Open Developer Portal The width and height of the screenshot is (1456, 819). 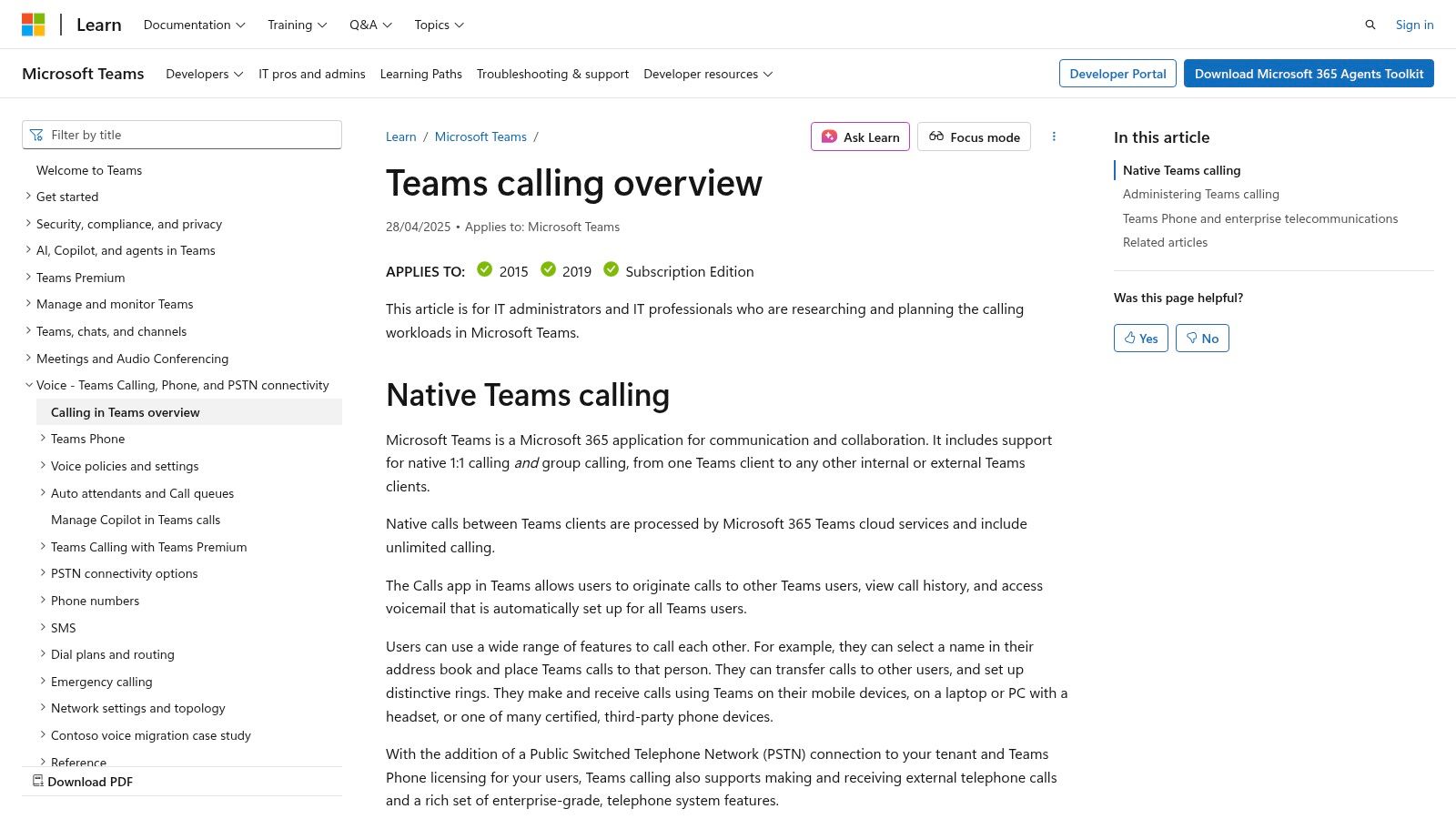(x=1117, y=74)
